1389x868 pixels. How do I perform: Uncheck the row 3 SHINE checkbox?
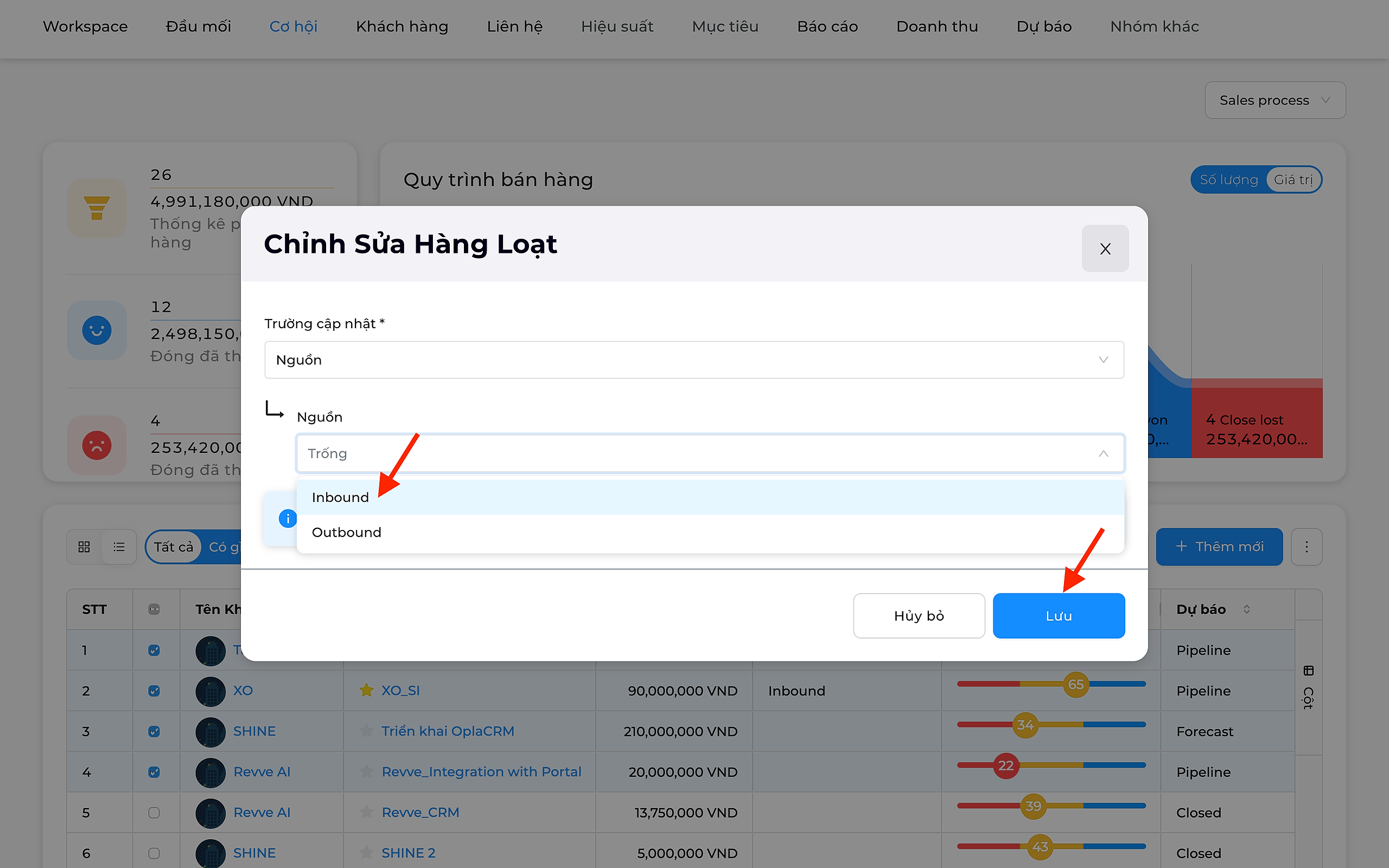point(154,731)
